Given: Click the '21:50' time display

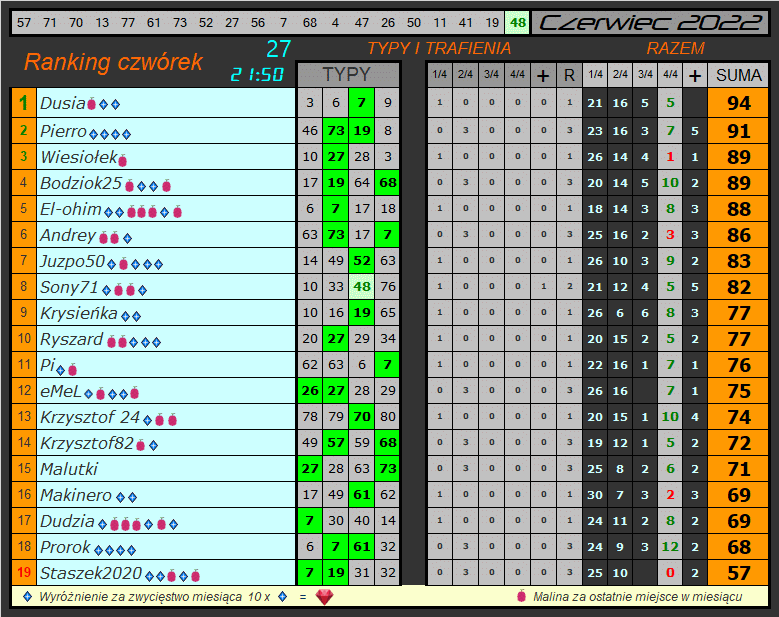Looking at the screenshot, I should tap(257, 75).
